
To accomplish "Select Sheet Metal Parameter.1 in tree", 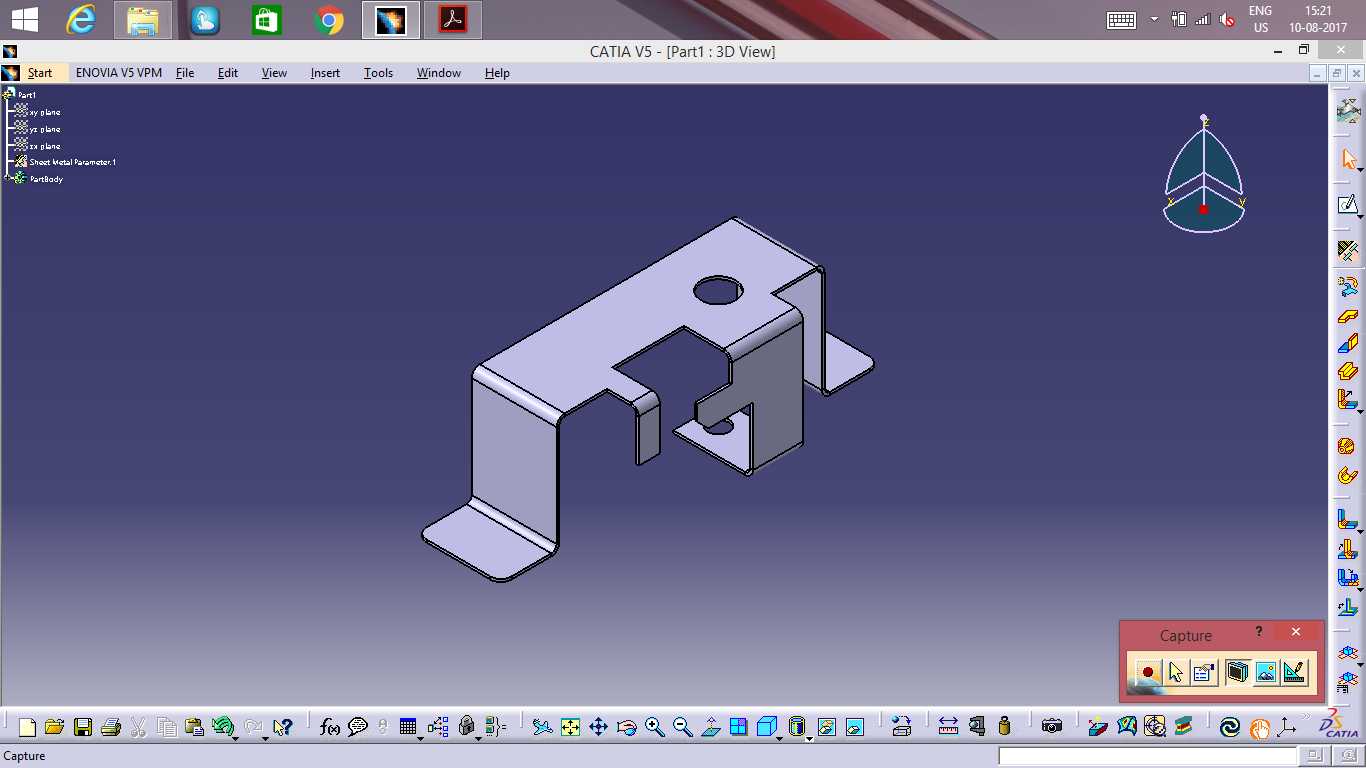I will (x=73, y=162).
